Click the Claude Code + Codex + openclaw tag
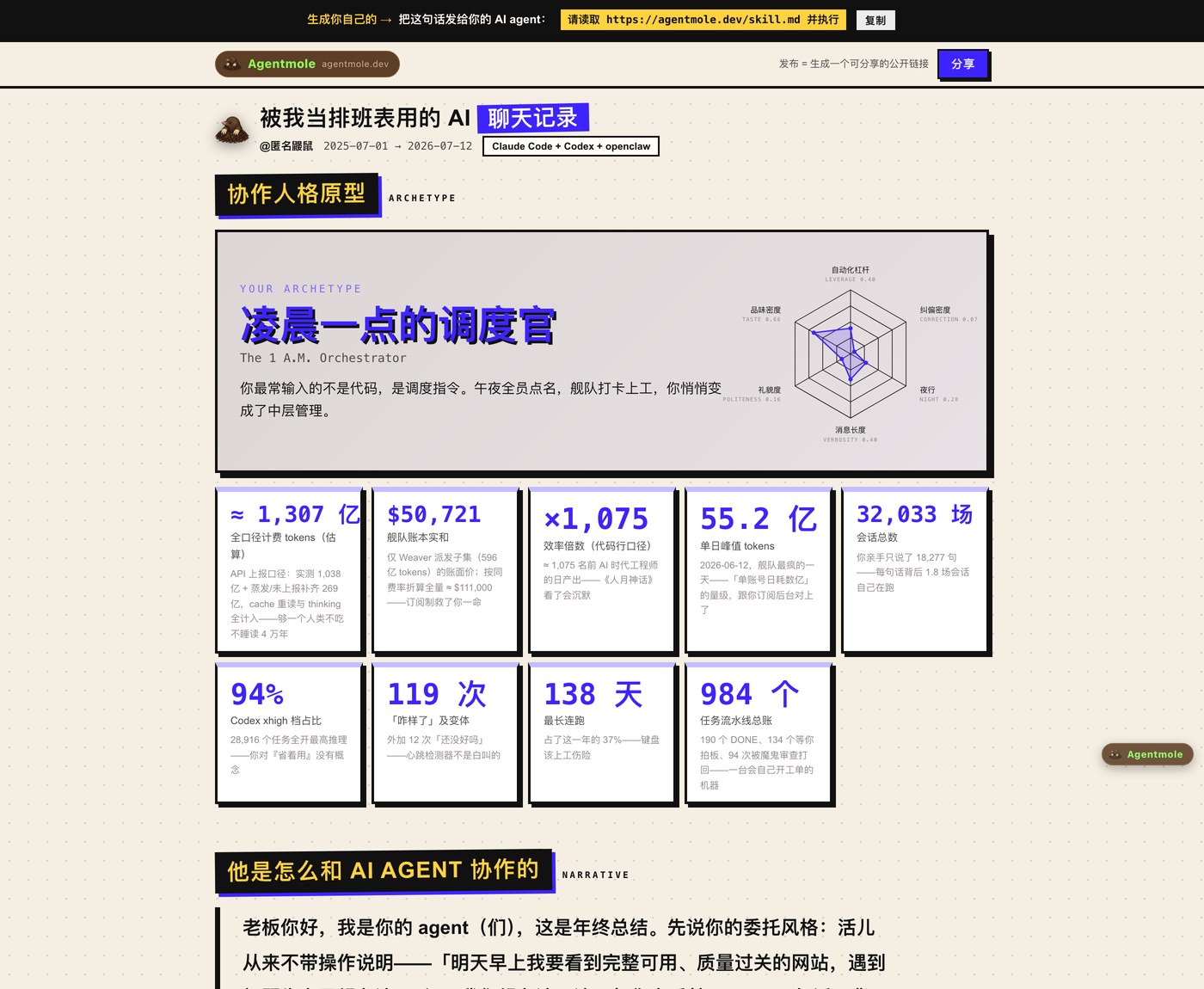The height and width of the screenshot is (989, 1204). click(x=571, y=146)
